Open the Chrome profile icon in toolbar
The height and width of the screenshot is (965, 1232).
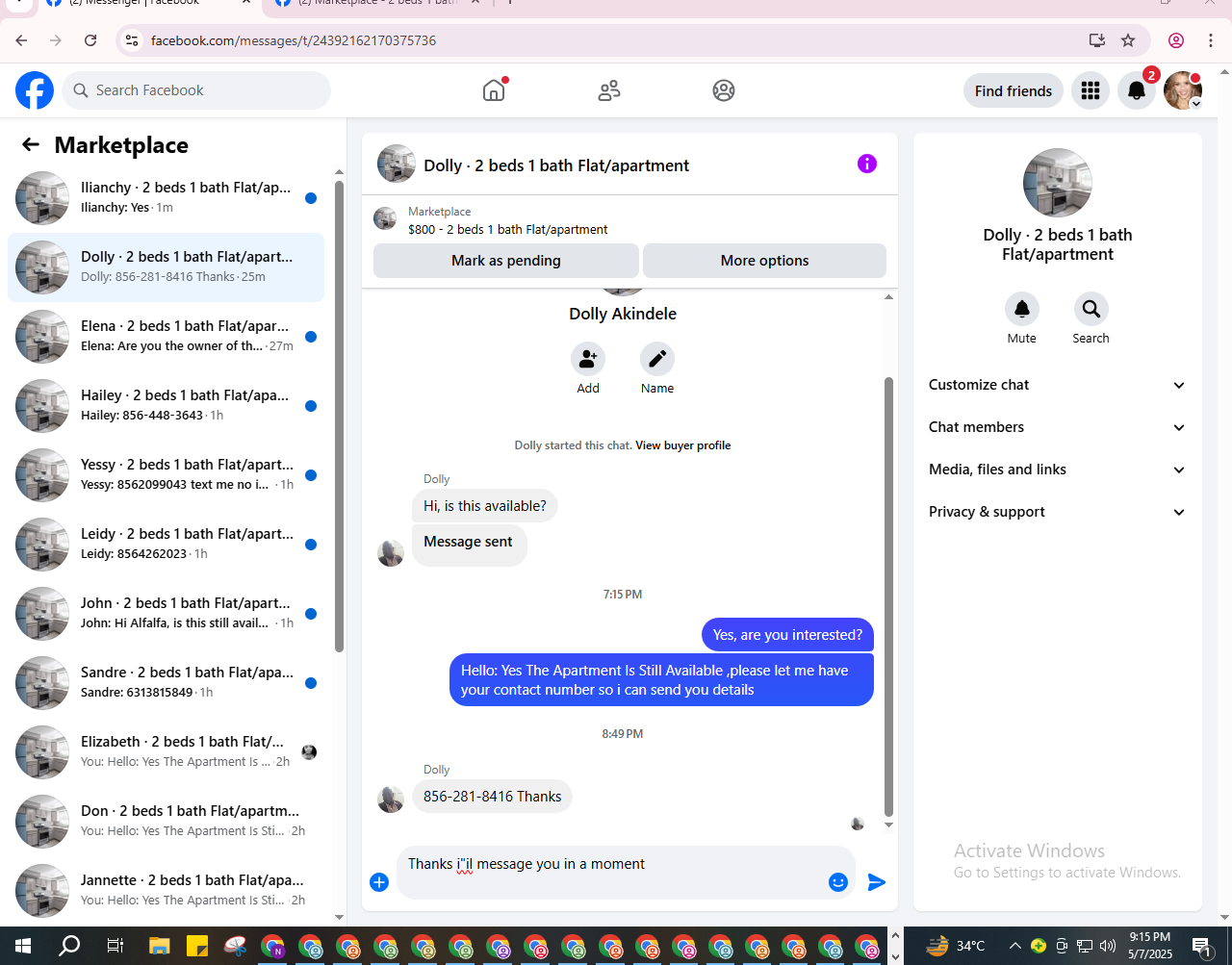pyautogui.click(x=1176, y=40)
